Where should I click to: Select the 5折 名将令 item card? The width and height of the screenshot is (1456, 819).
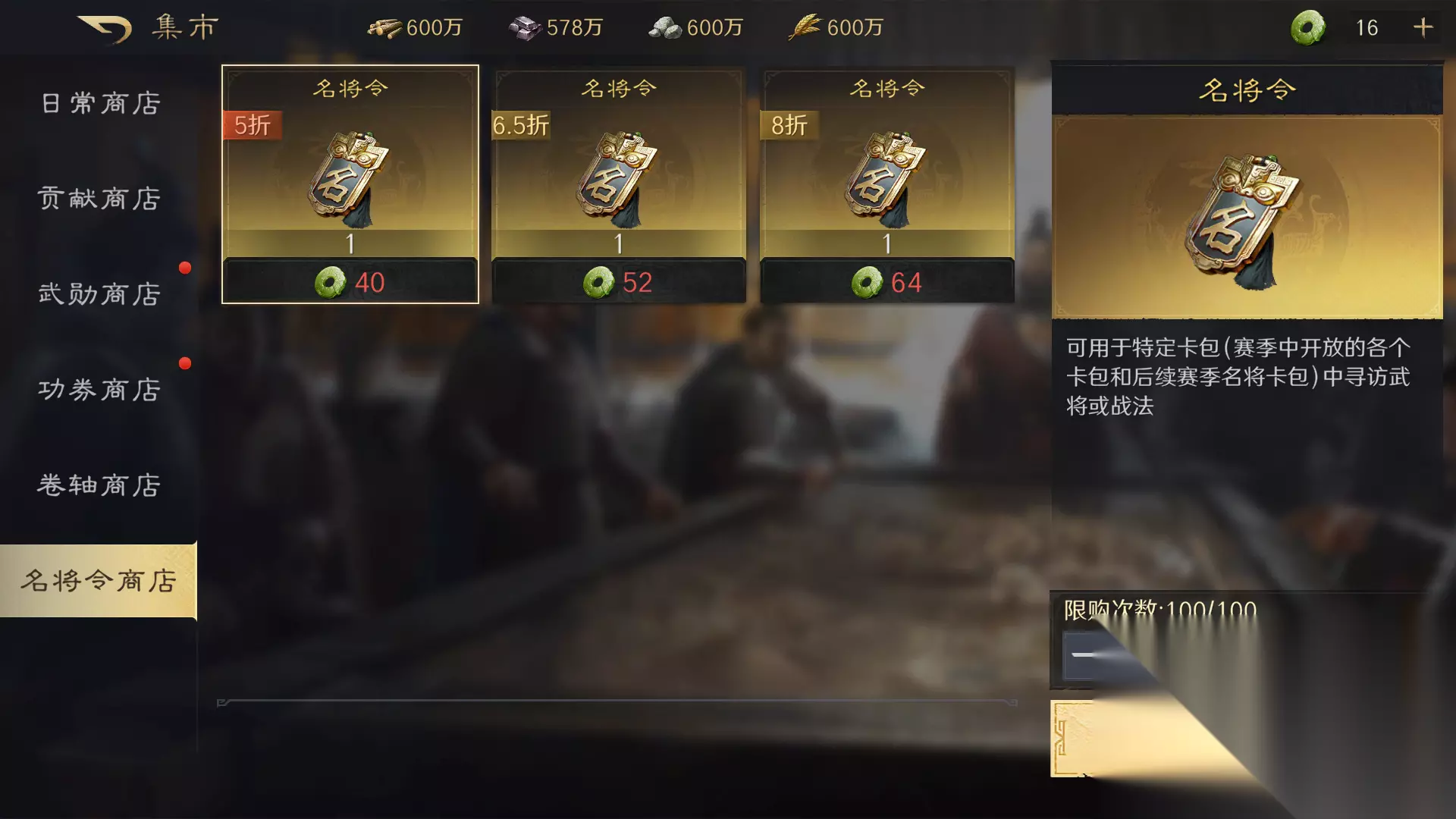coord(350,184)
